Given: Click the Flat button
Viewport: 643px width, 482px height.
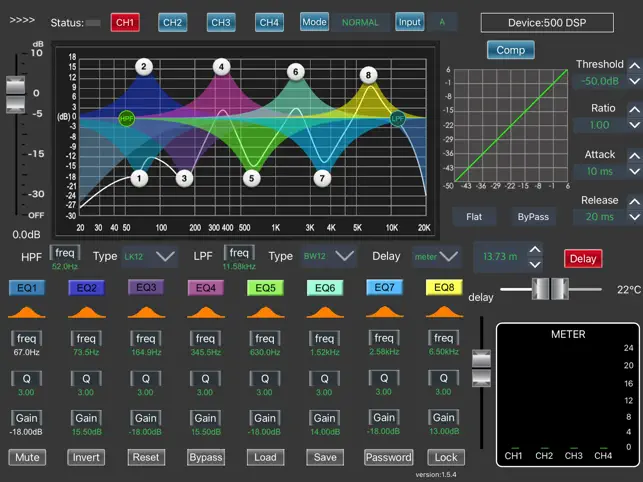Looking at the screenshot, I should pyautogui.click(x=474, y=217).
